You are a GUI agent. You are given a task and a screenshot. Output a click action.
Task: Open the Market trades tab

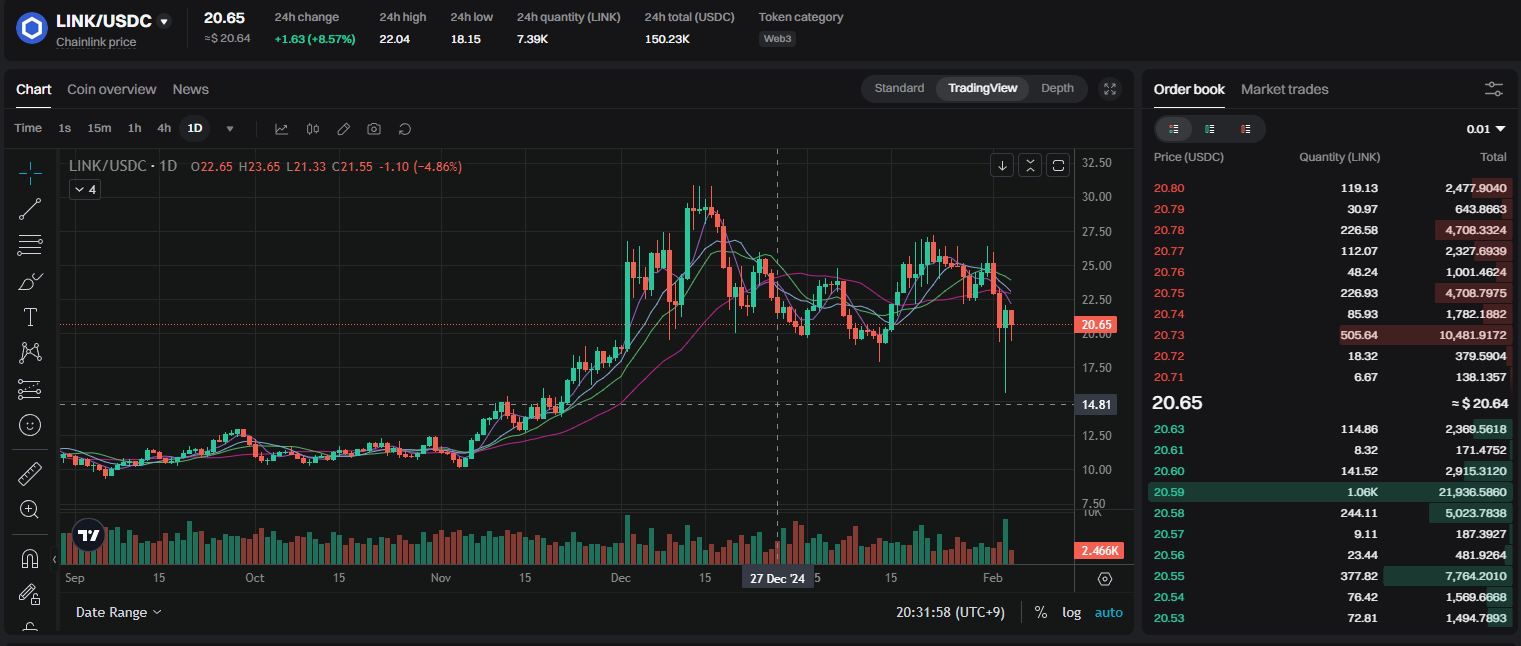pos(1285,89)
